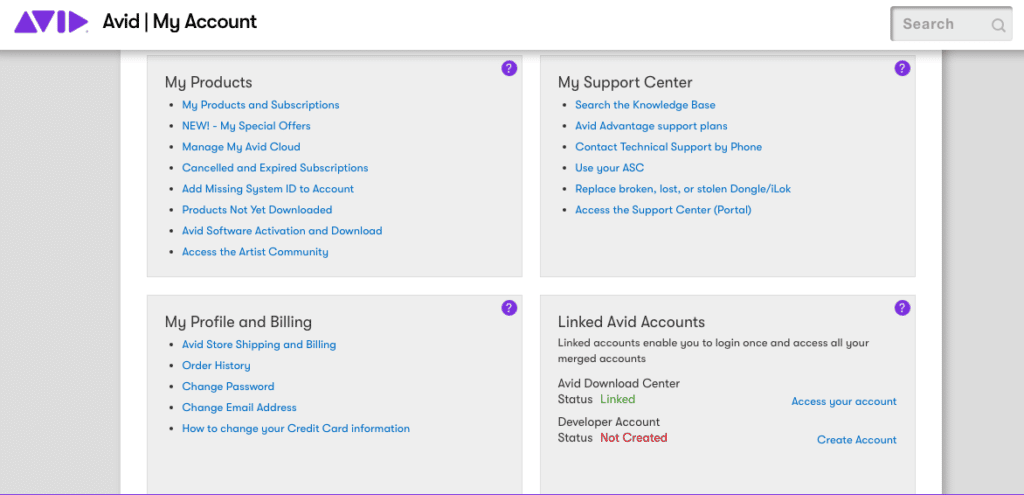The image size is (1024, 495).
Task: Open the help icon on My Support Center panel
Action: pos(902,68)
